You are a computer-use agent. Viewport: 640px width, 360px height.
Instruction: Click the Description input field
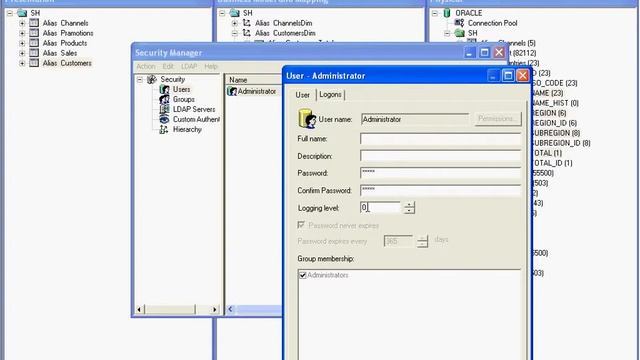click(440, 156)
